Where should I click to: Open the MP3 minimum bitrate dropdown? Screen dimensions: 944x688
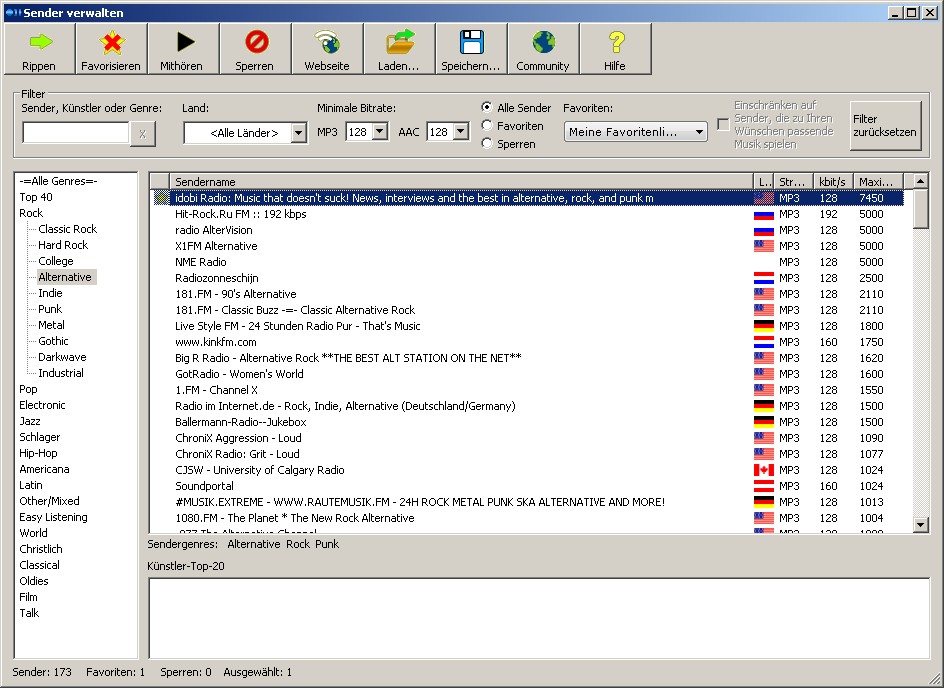[380, 131]
